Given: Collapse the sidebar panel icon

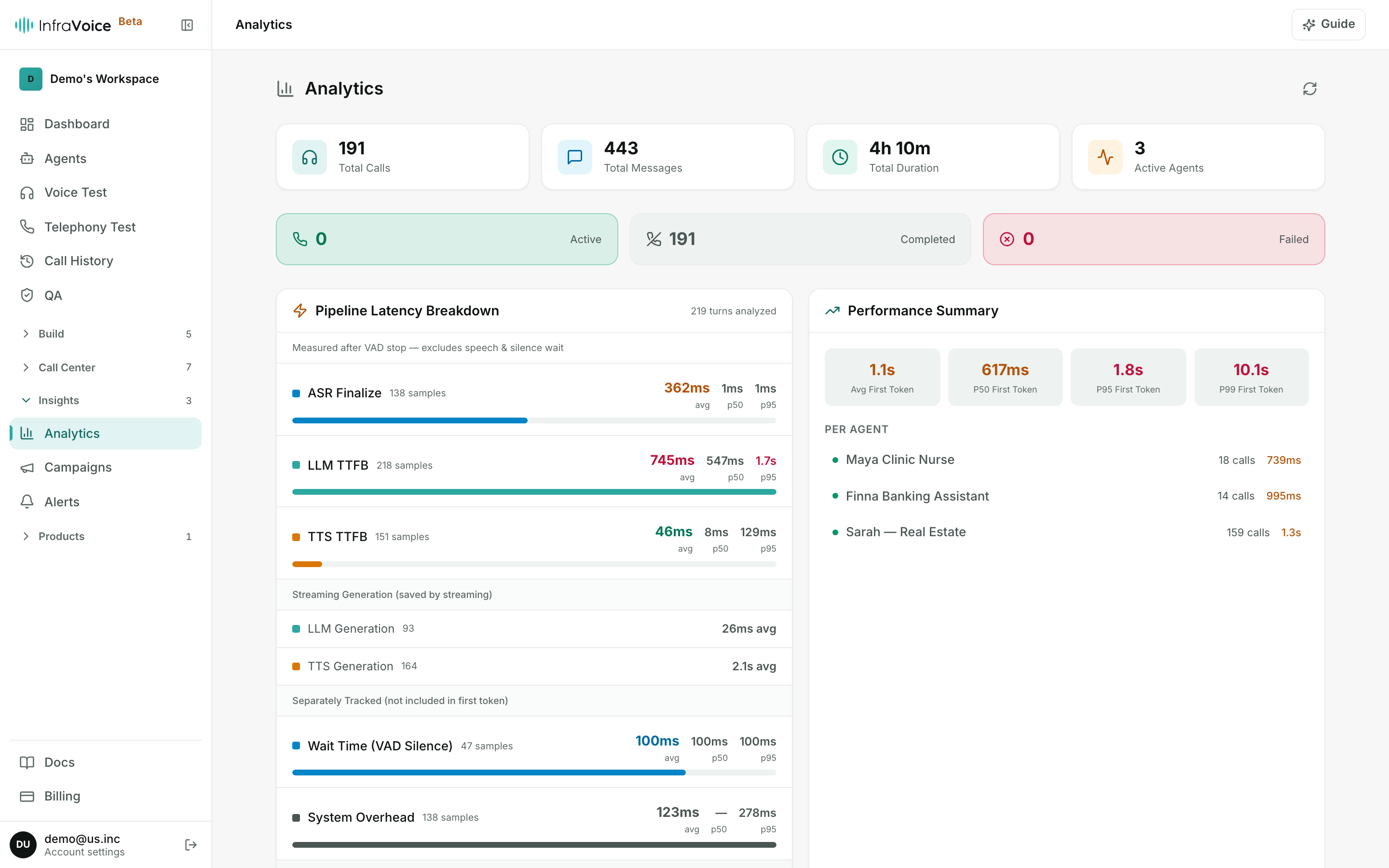Looking at the screenshot, I should pos(187,25).
